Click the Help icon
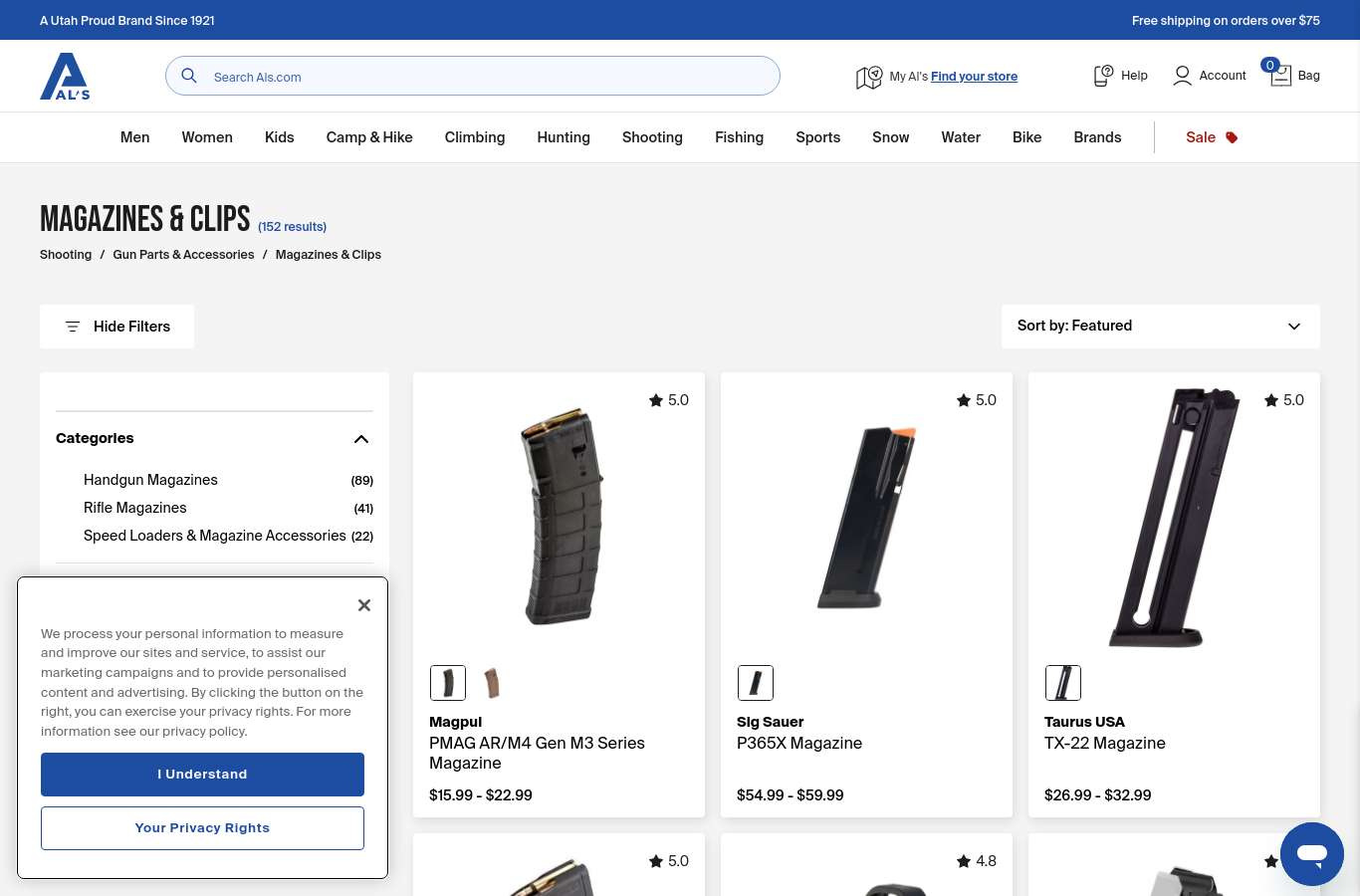 pos(1103,76)
